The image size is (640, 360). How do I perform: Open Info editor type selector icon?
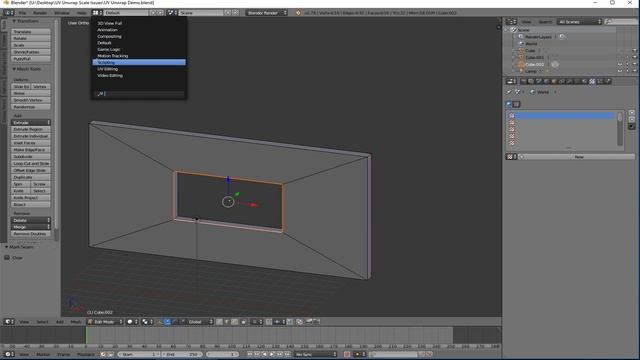click(8, 13)
